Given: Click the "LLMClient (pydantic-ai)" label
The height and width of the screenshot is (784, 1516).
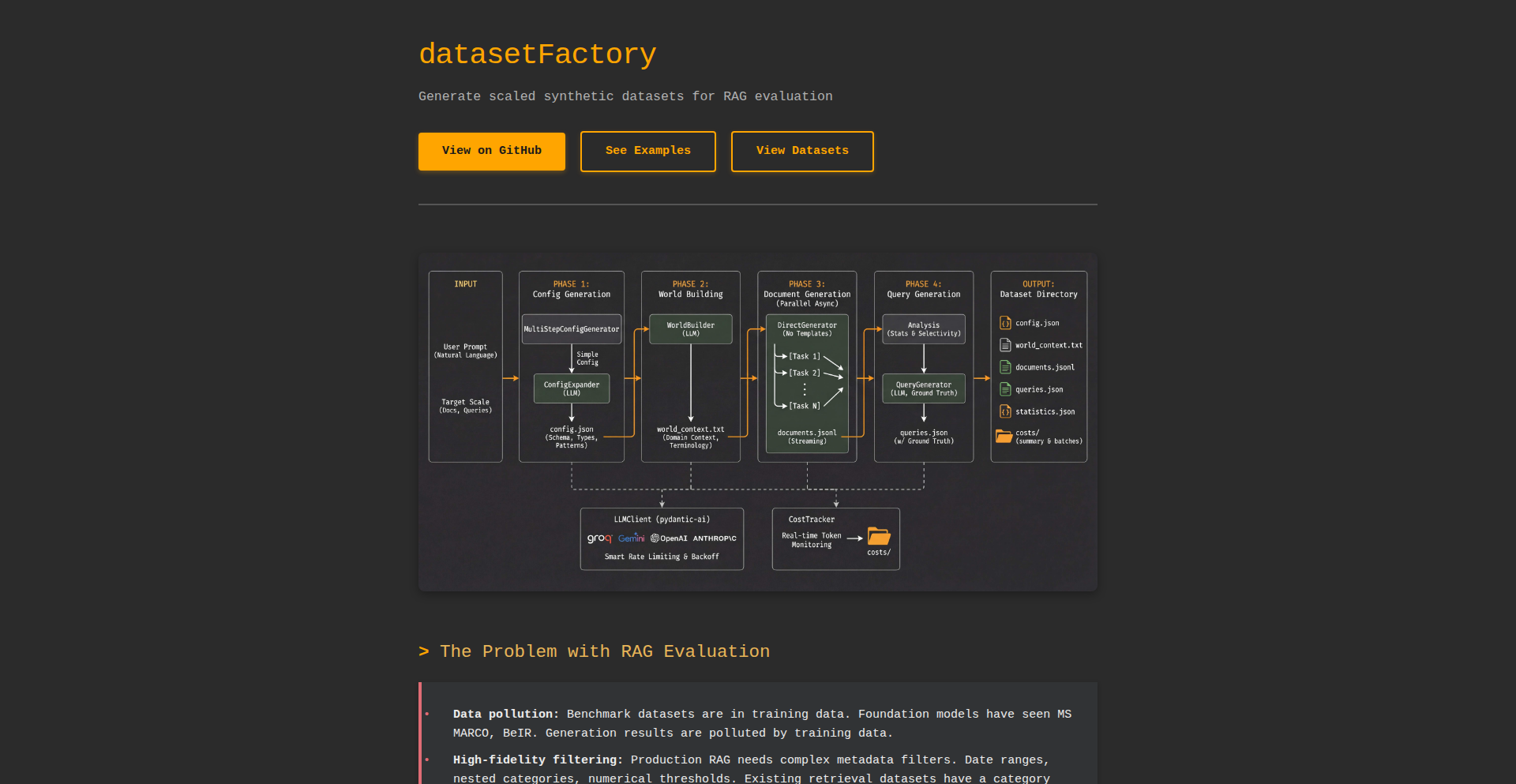Looking at the screenshot, I should coord(662,520).
